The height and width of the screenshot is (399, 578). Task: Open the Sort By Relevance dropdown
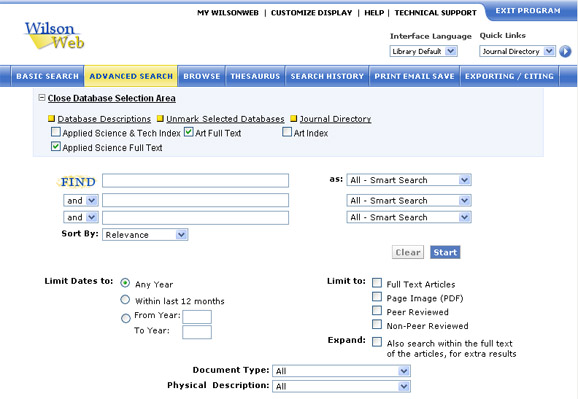coord(145,235)
